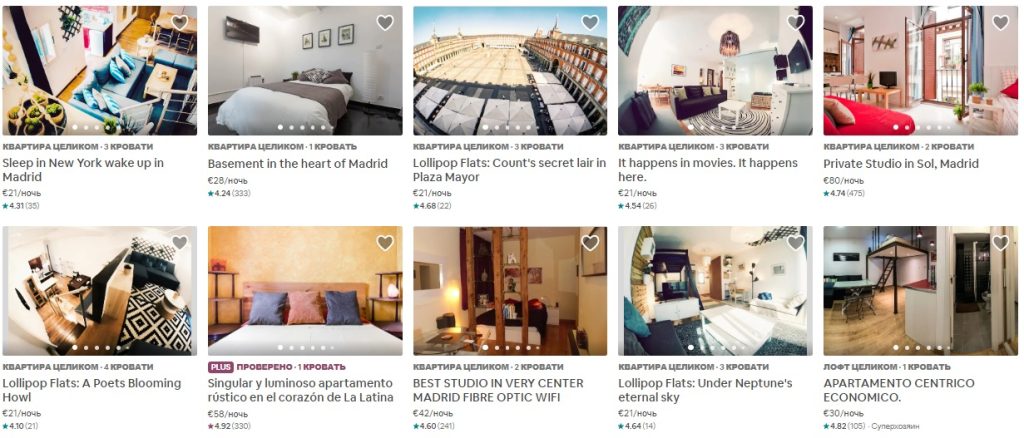This screenshot has height=438, width=1024.
Task: Open 'Sleep in New York wake up in Madrid' title
Action: (x=83, y=170)
